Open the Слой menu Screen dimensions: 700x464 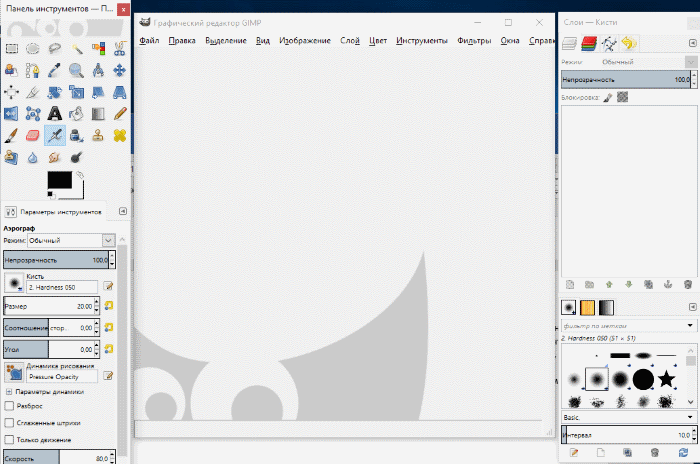(350, 41)
